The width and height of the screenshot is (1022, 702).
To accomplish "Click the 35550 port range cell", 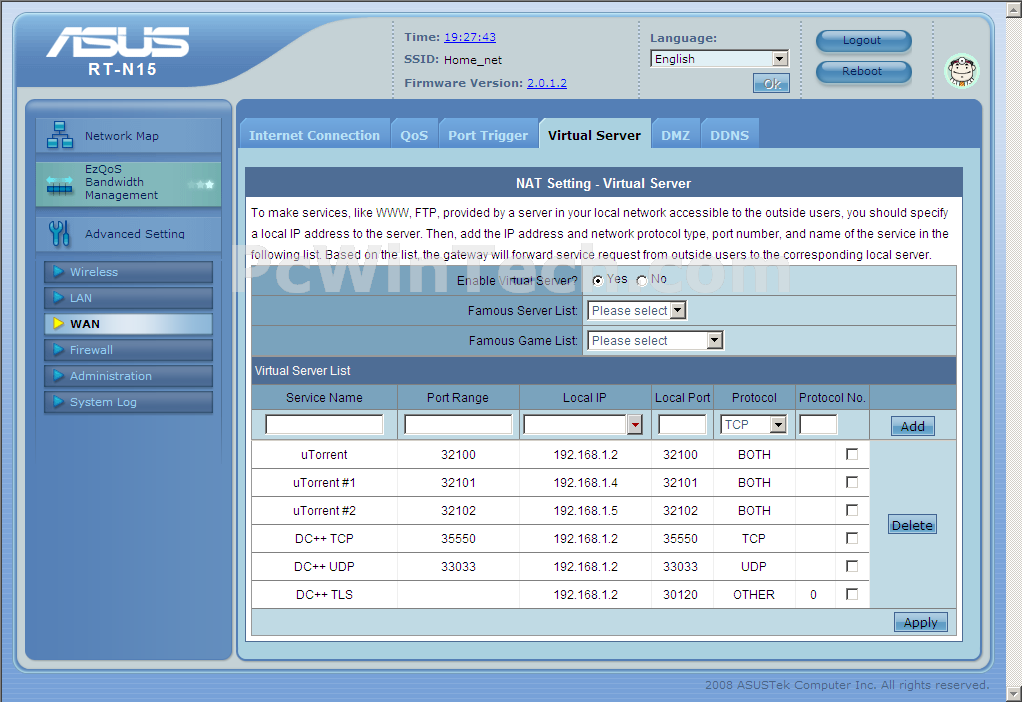I will coord(458,538).
